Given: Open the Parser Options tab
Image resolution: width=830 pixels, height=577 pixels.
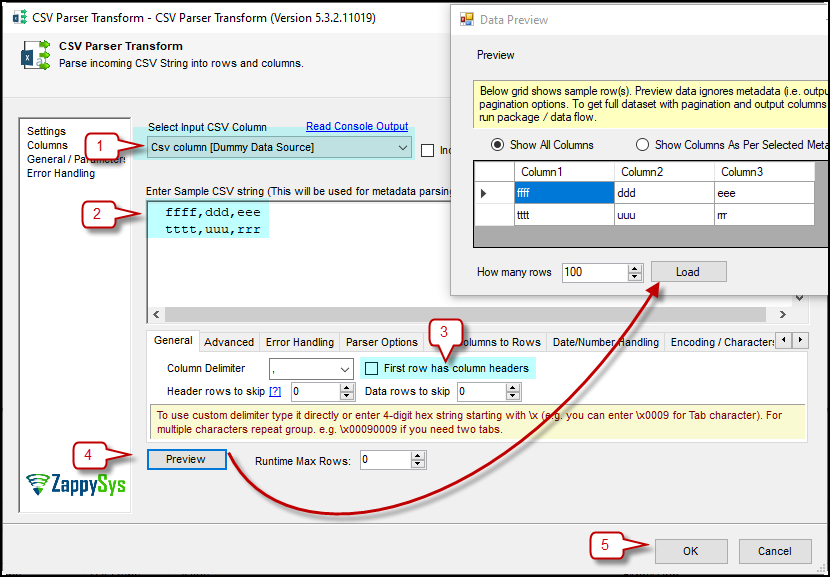Looking at the screenshot, I should 382,342.
